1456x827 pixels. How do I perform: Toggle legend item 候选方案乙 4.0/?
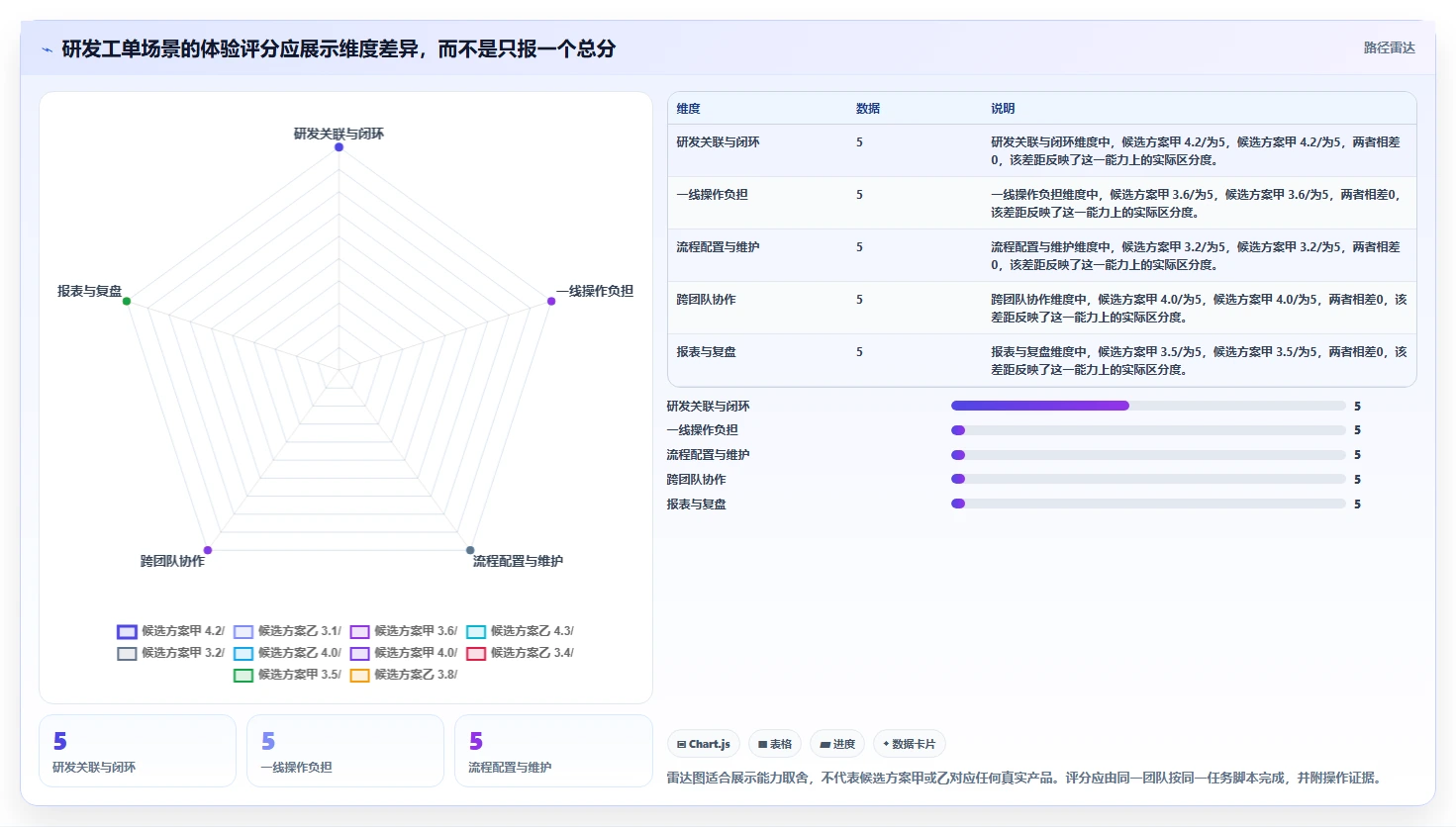tap(287, 653)
